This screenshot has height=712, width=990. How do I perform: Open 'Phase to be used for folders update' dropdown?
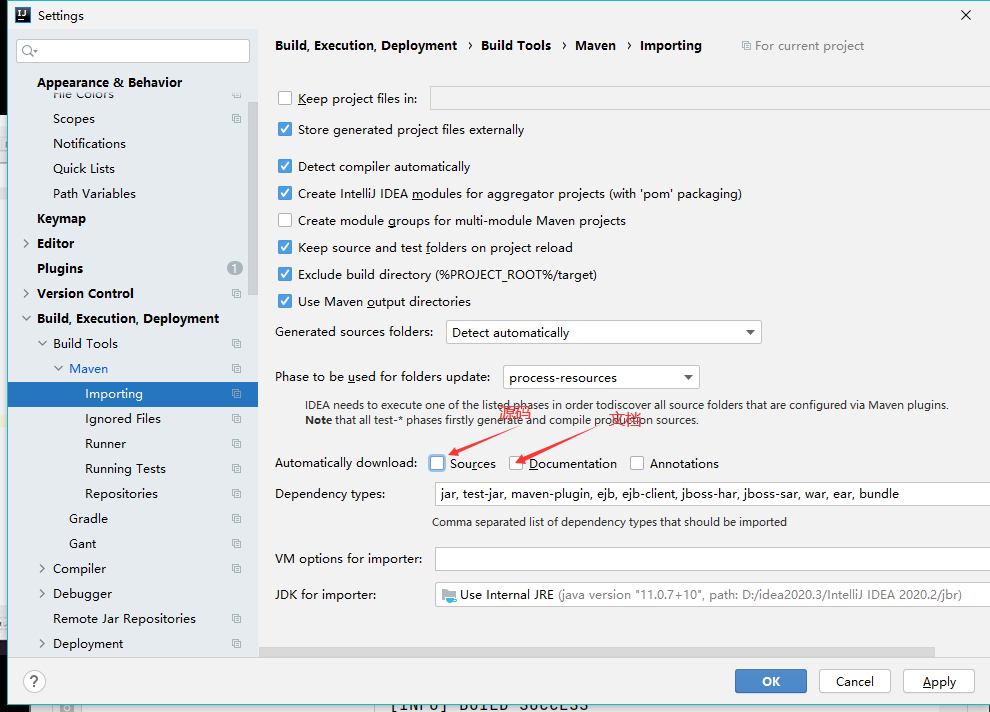coord(601,377)
